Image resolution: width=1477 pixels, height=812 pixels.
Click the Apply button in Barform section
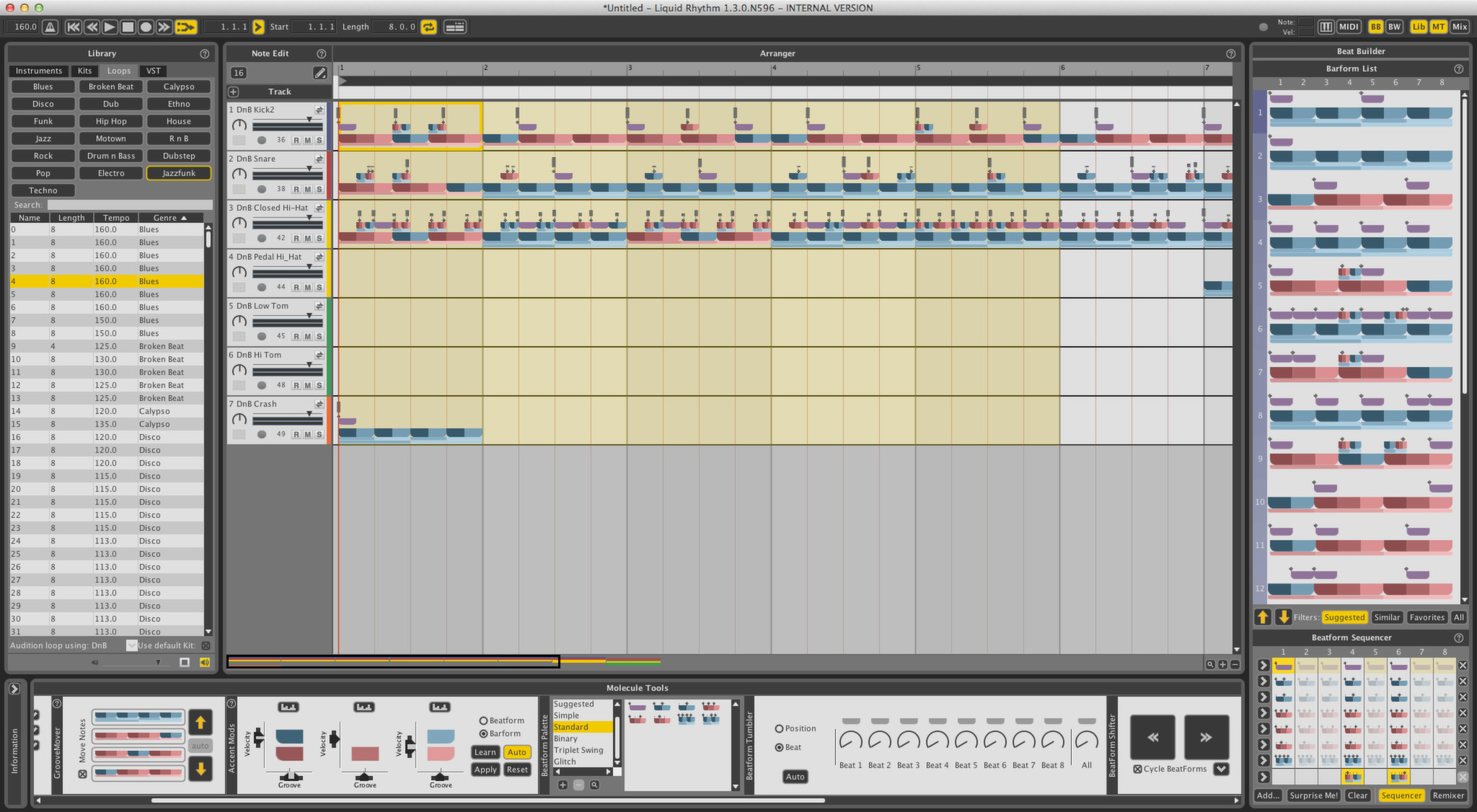tap(485, 769)
